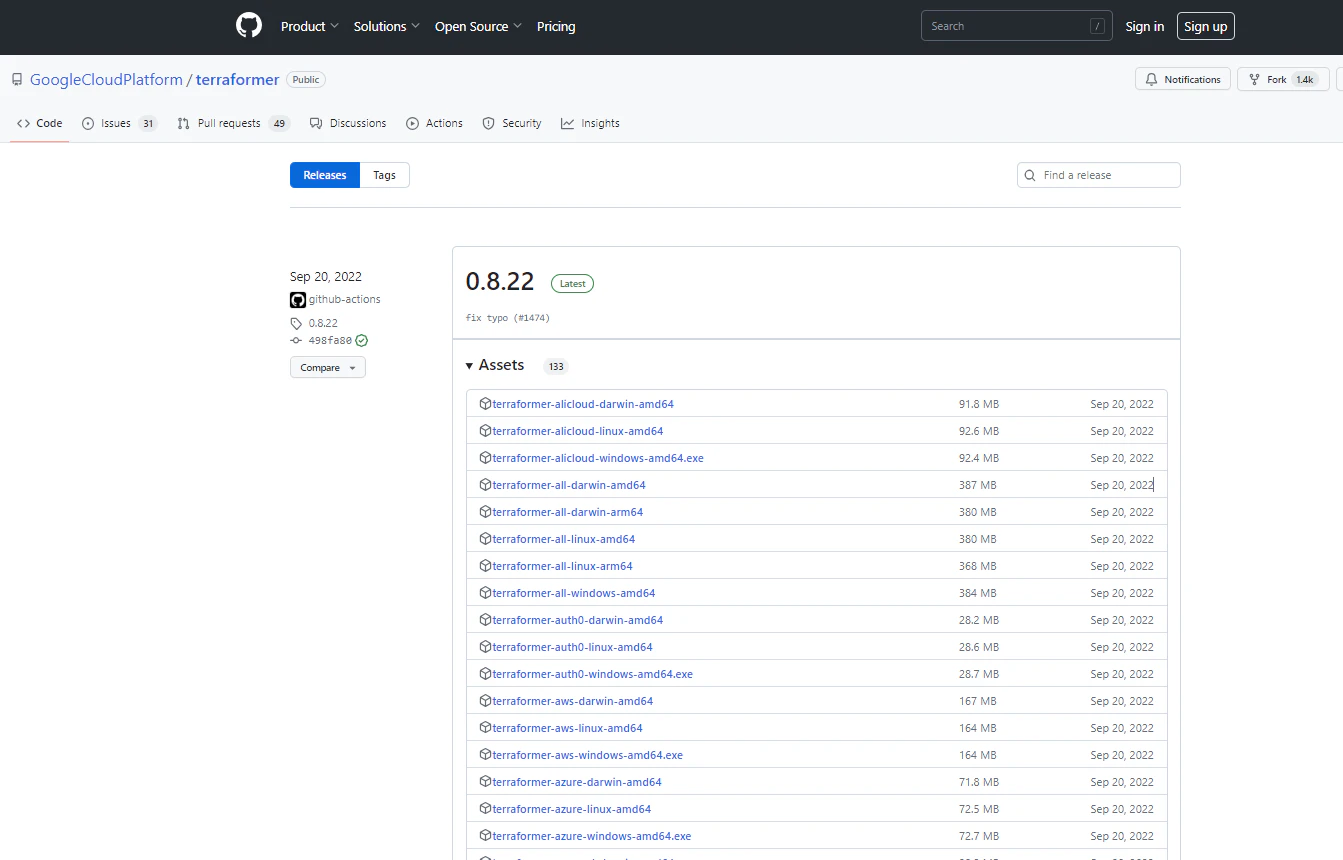
Task: Click the Public visibility badge
Action: point(306,80)
